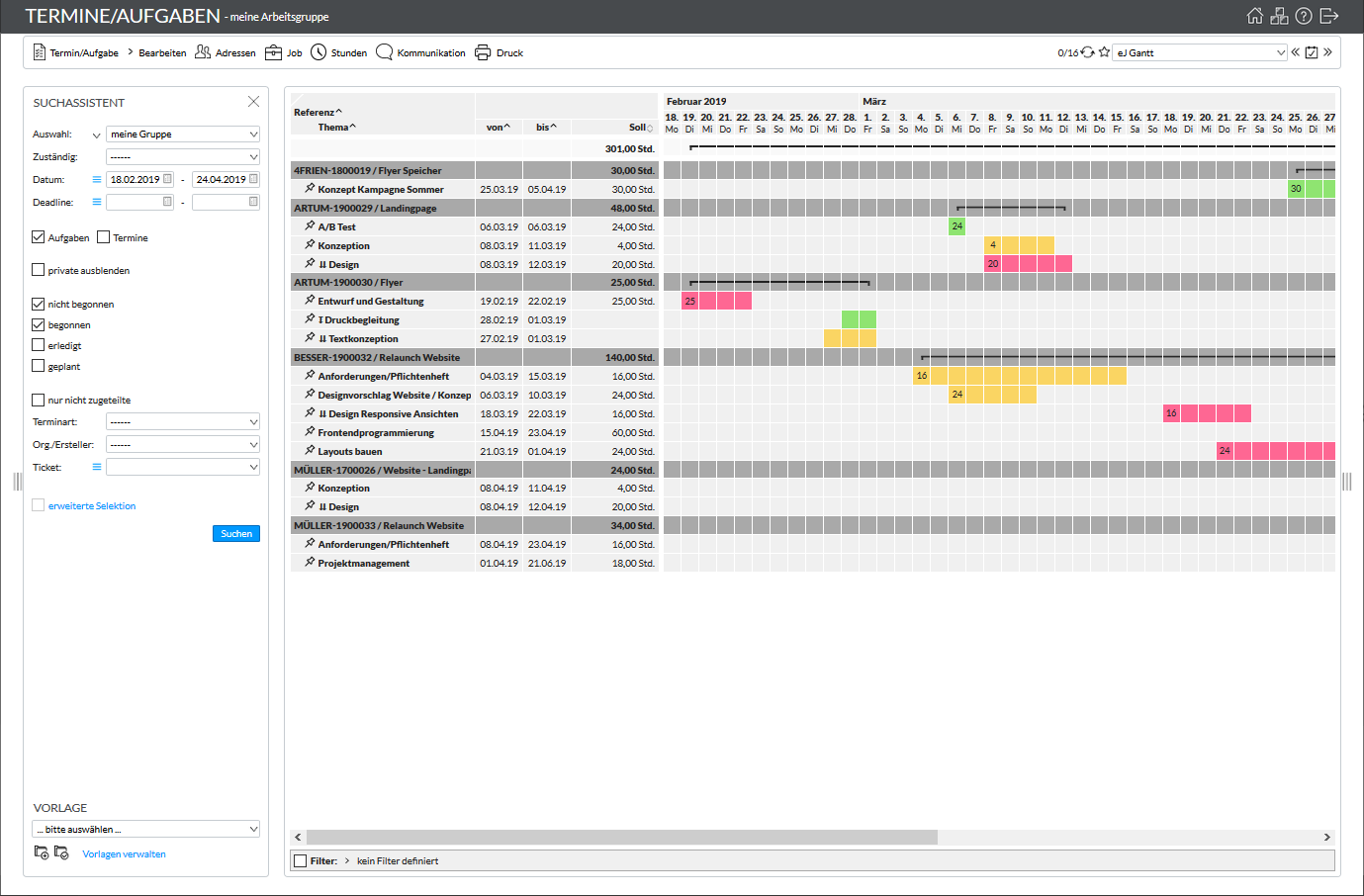This screenshot has width=1364, height=896.
Task: Open Stunden via the clock icon
Action: 318,52
